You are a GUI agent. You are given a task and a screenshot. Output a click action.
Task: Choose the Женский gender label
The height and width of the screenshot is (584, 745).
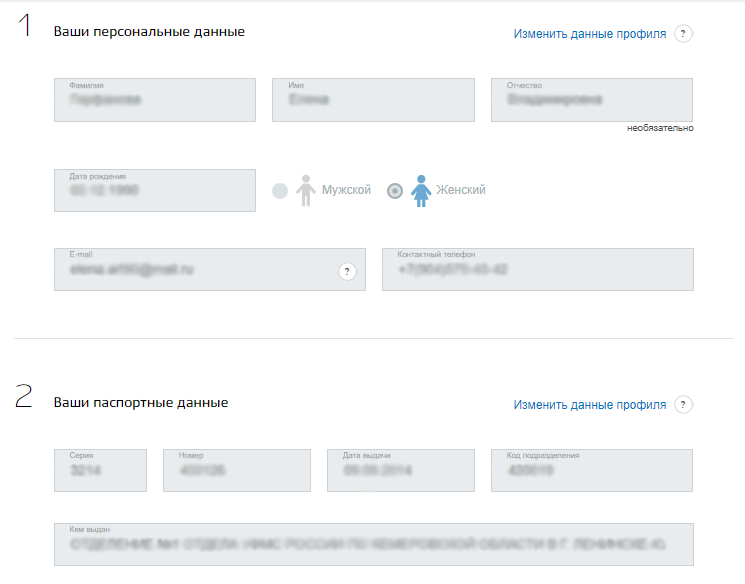click(x=461, y=190)
